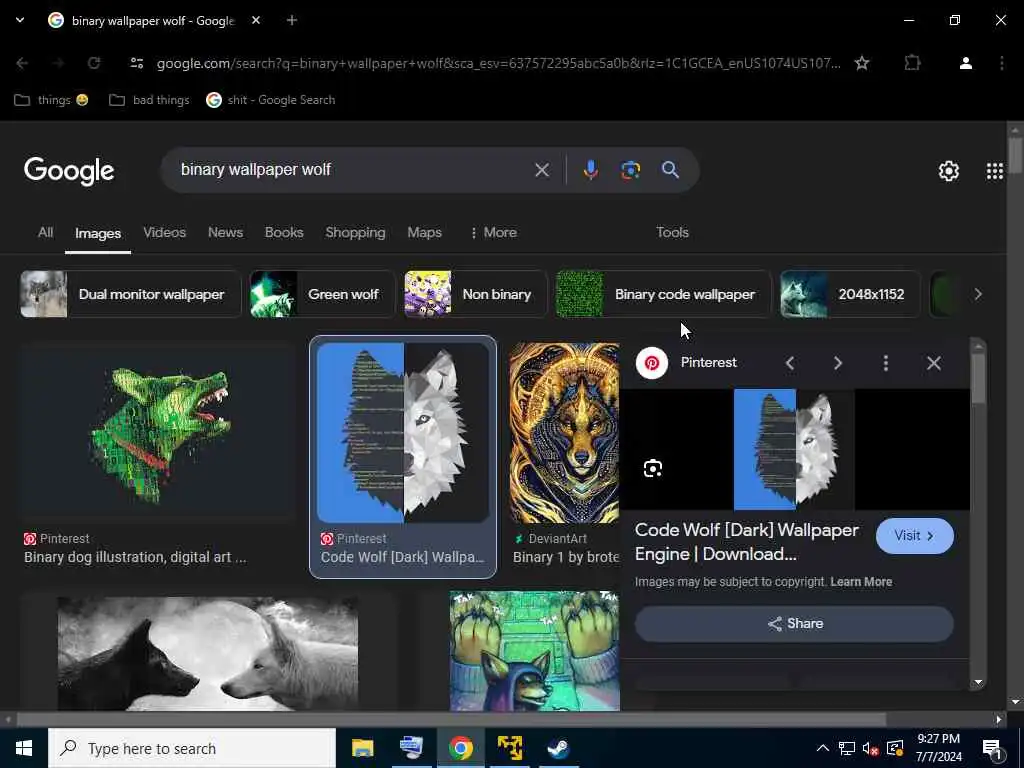
Task: Reload the current page
Action: pos(94,63)
